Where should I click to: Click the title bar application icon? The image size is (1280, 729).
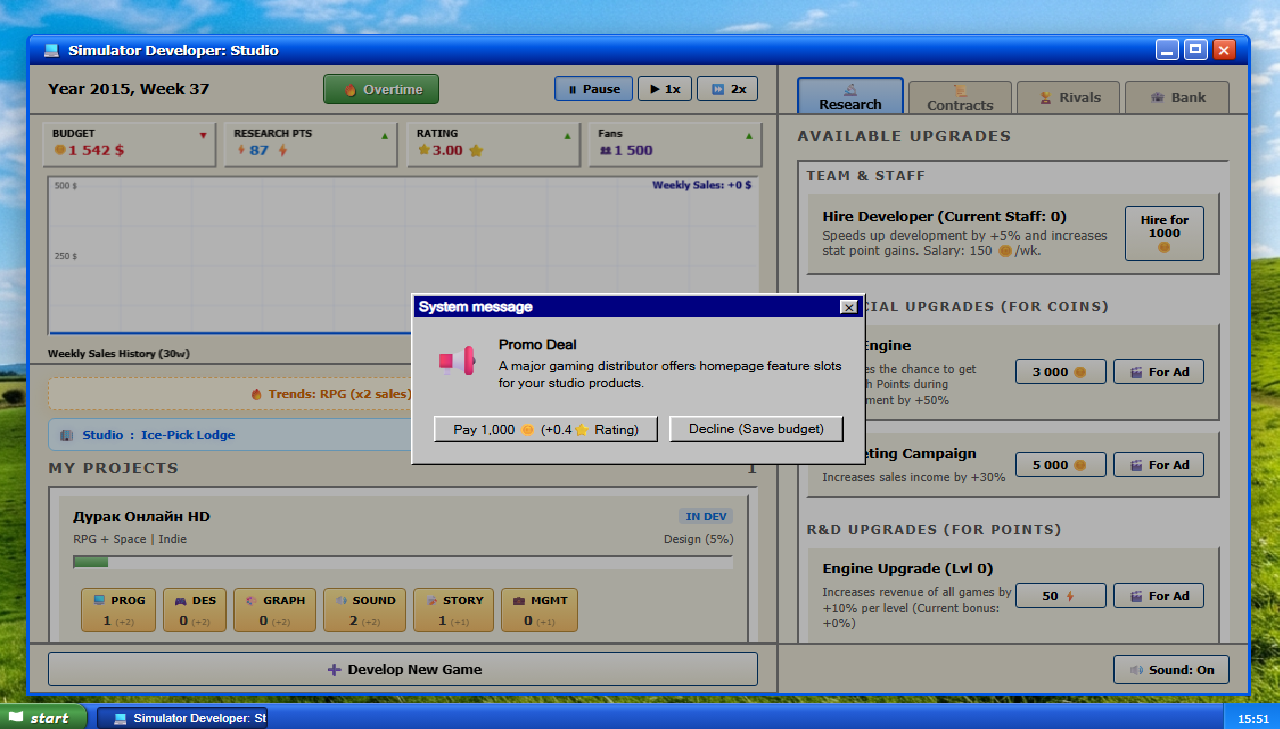(x=51, y=50)
